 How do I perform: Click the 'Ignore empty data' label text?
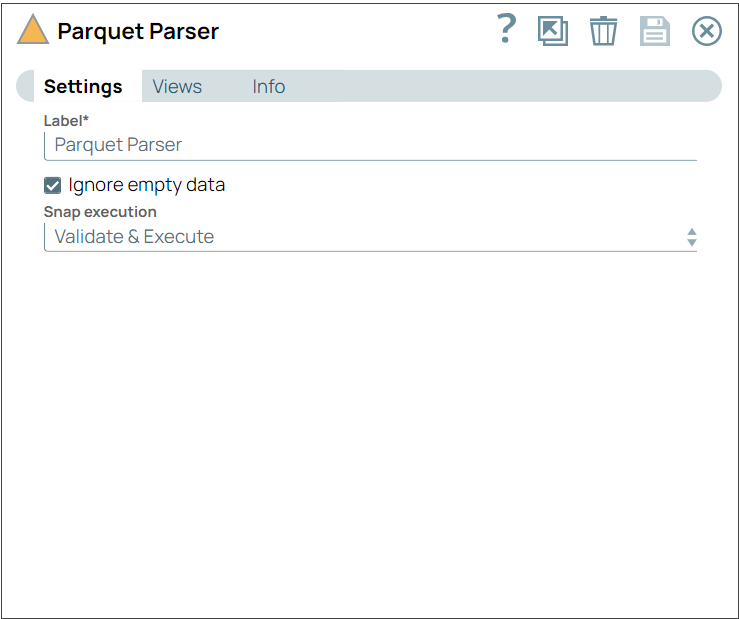pos(146,185)
